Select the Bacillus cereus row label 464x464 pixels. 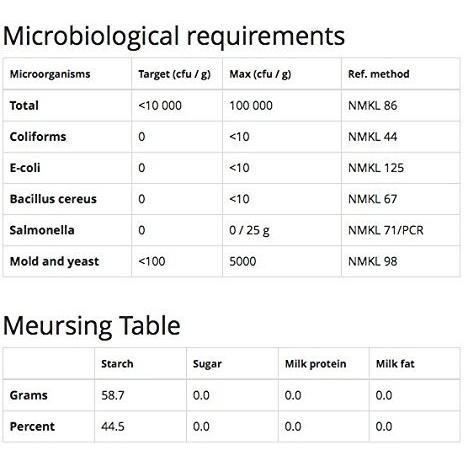tap(53, 199)
